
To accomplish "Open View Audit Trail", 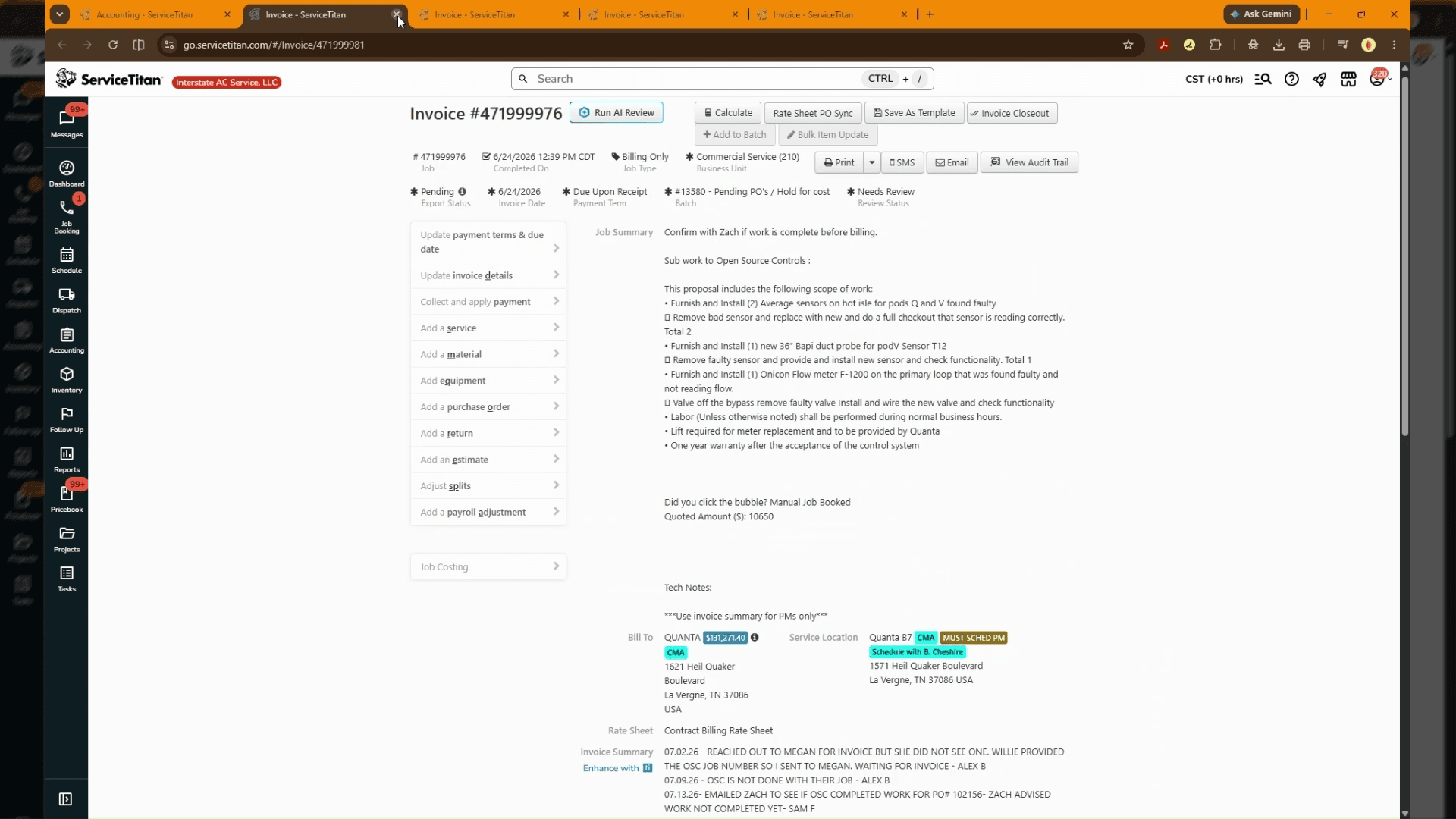I will [x=1029, y=162].
